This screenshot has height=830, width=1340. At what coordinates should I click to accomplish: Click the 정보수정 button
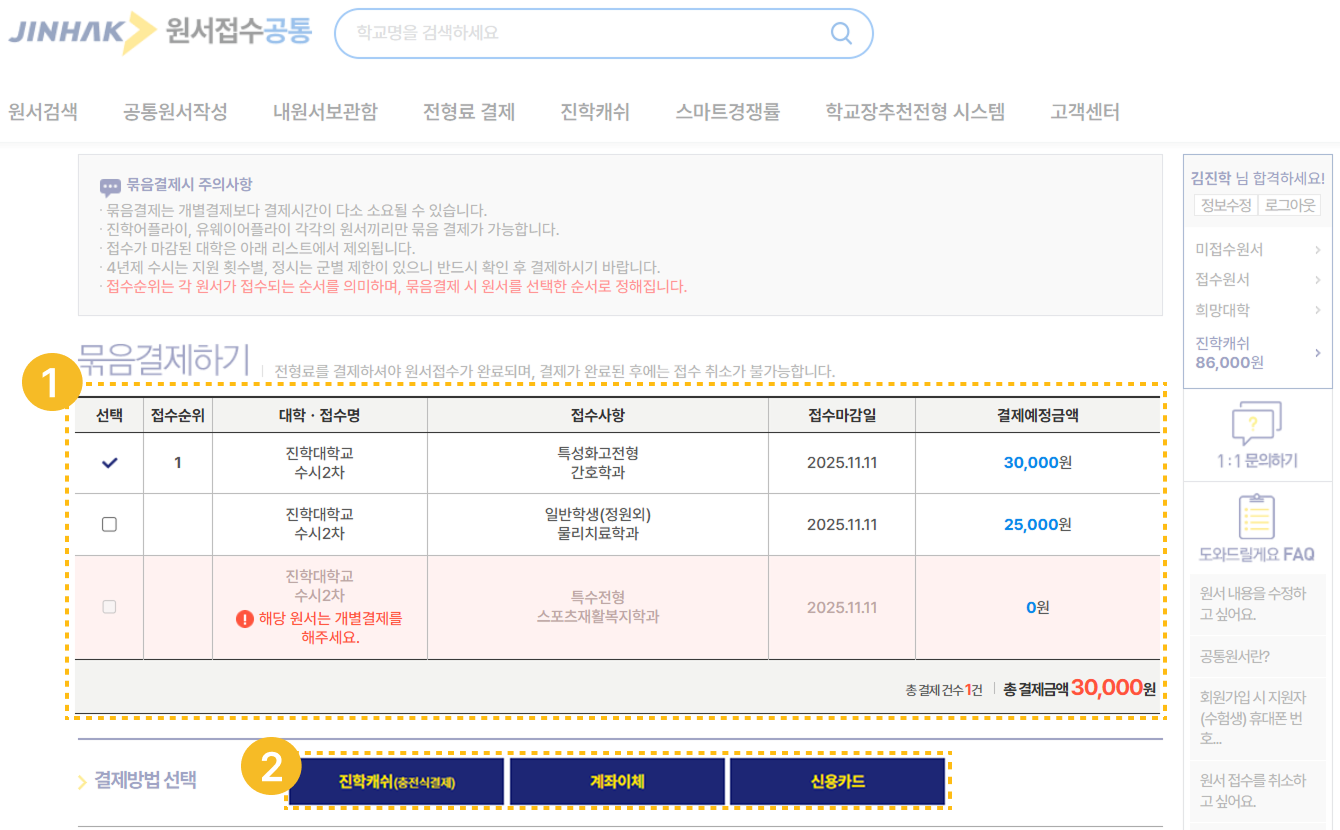pos(1226,205)
